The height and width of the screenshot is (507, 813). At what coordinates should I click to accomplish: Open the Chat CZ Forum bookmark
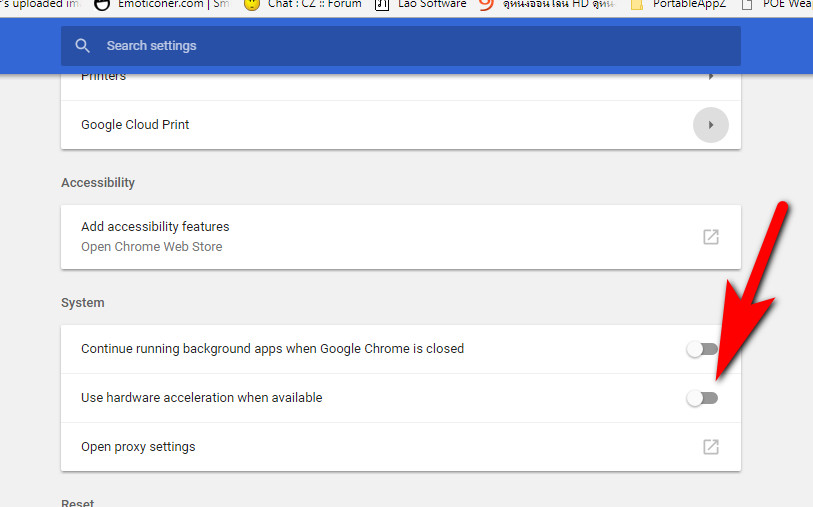point(303,5)
